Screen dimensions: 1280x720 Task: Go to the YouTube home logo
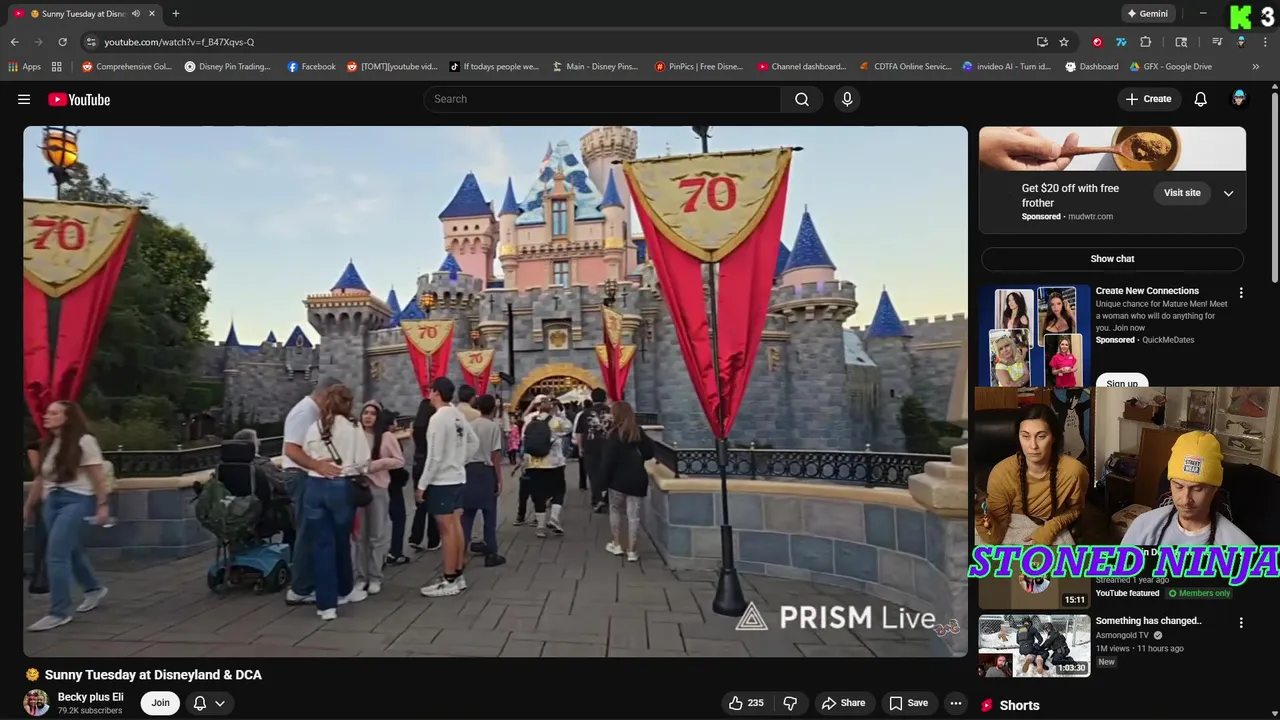79,99
